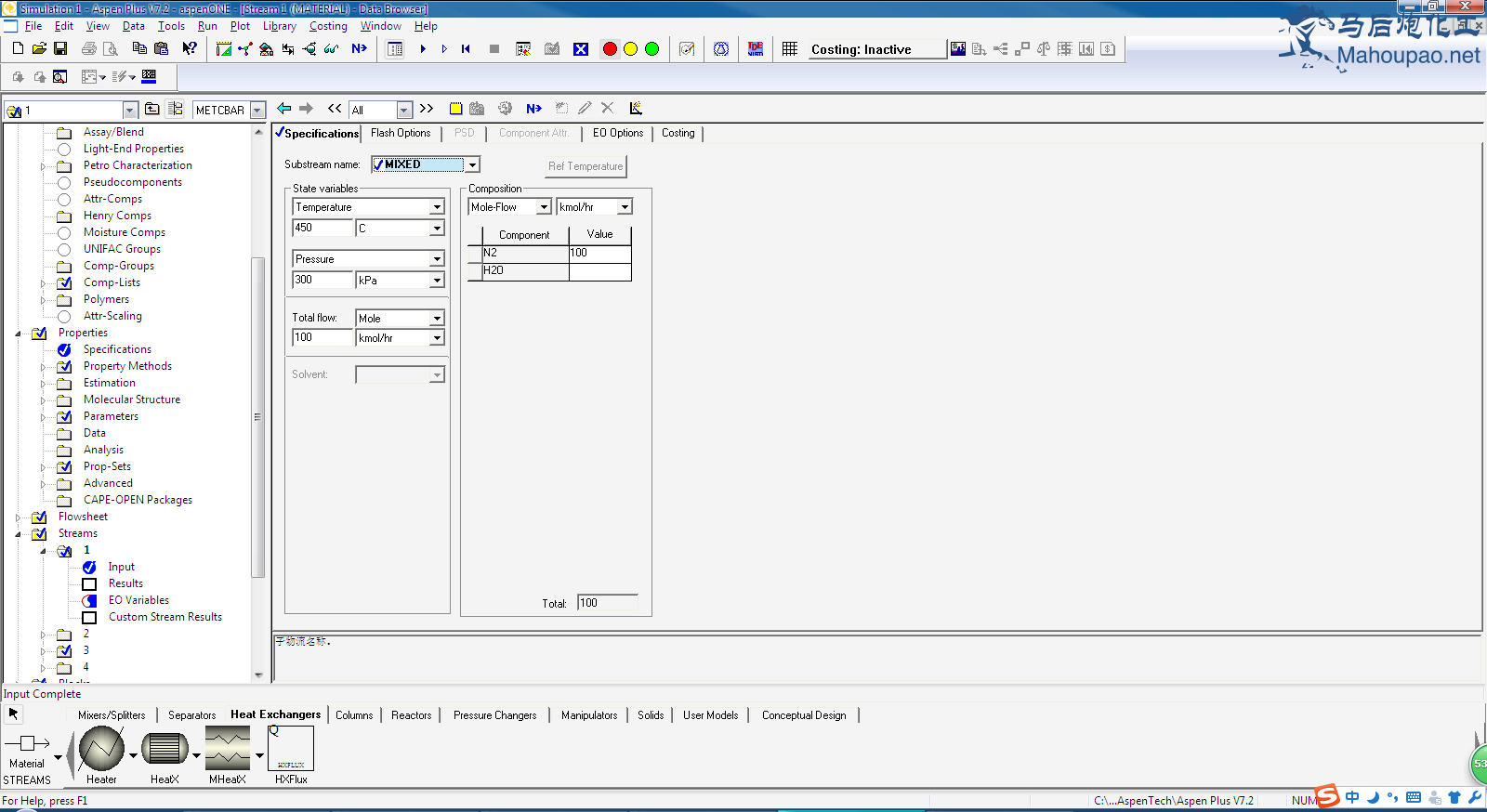Expand the Flowsheet tree node
This screenshot has height=812, width=1487.
tap(18, 517)
